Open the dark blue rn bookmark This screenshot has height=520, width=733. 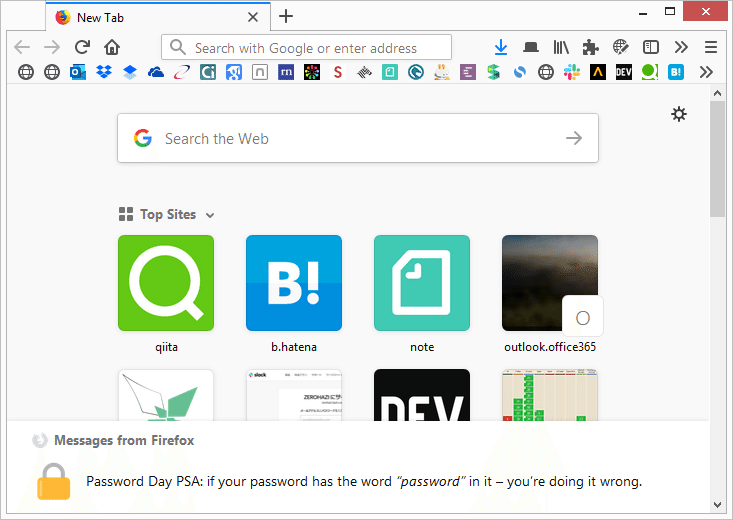[x=286, y=72]
